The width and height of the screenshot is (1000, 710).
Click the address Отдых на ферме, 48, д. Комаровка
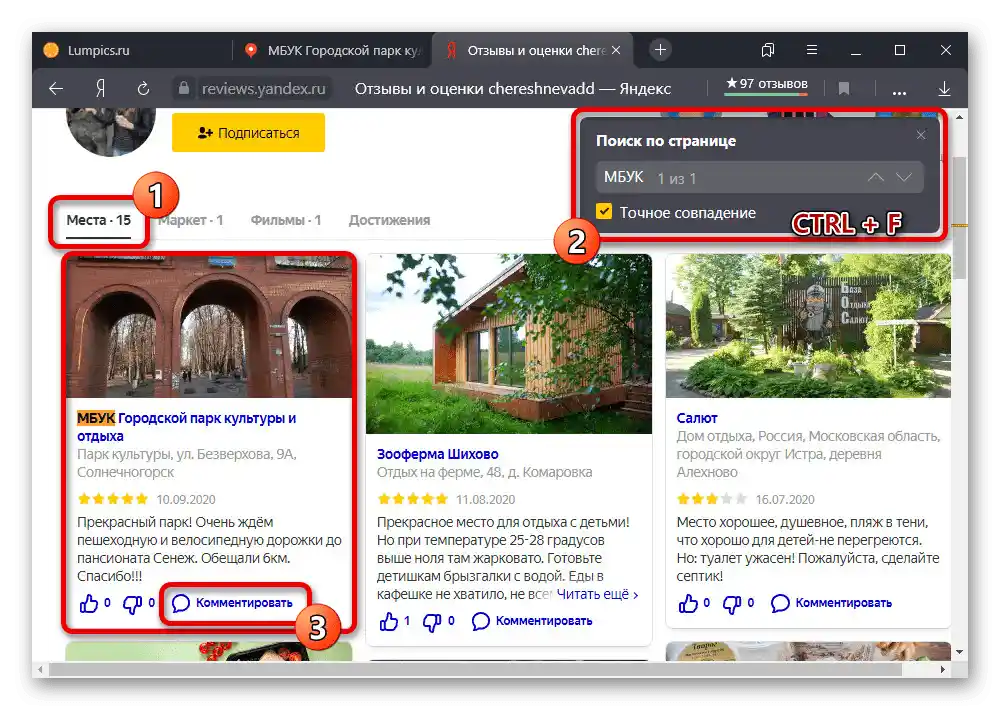click(x=484, y=472)
